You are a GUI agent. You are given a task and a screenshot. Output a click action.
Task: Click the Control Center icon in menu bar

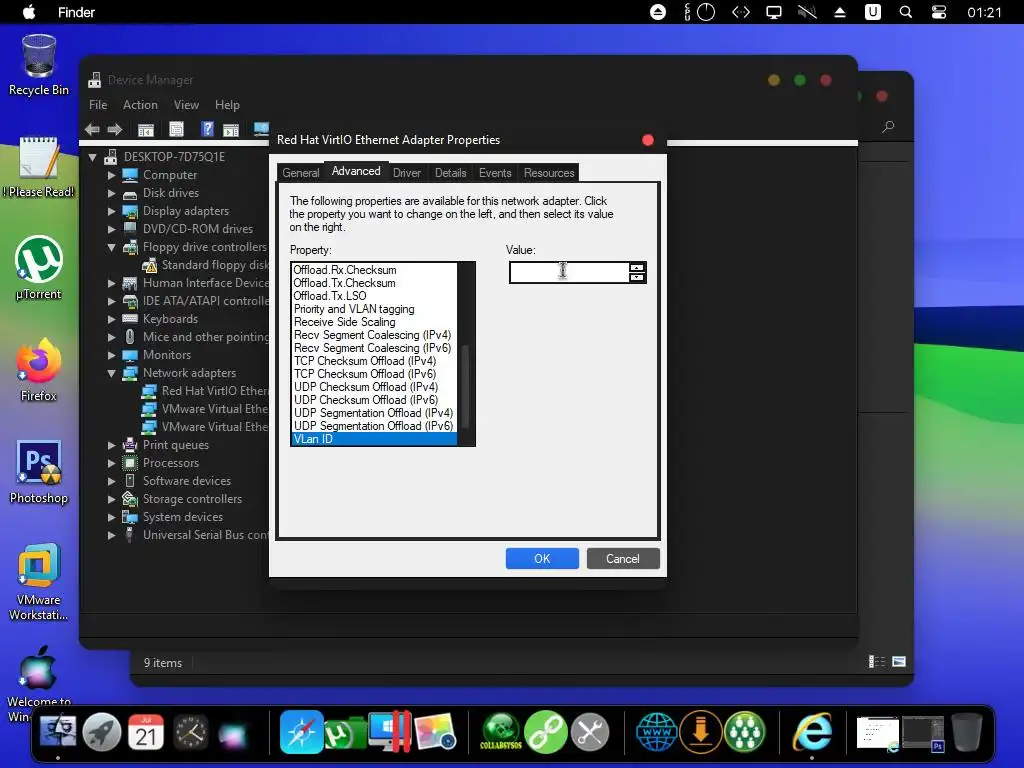point(938,12)
